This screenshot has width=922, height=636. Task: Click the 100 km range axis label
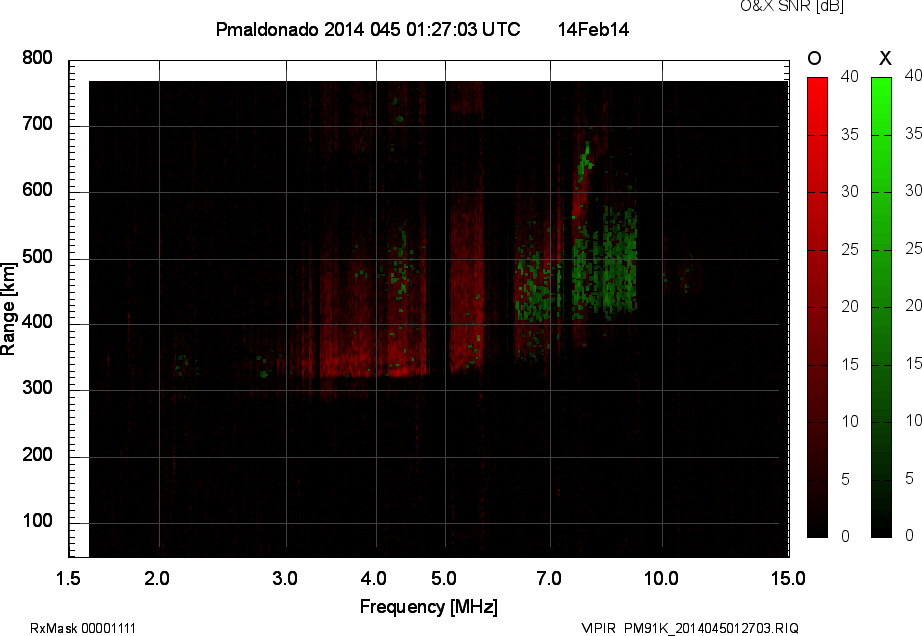[x=38, y=521]
